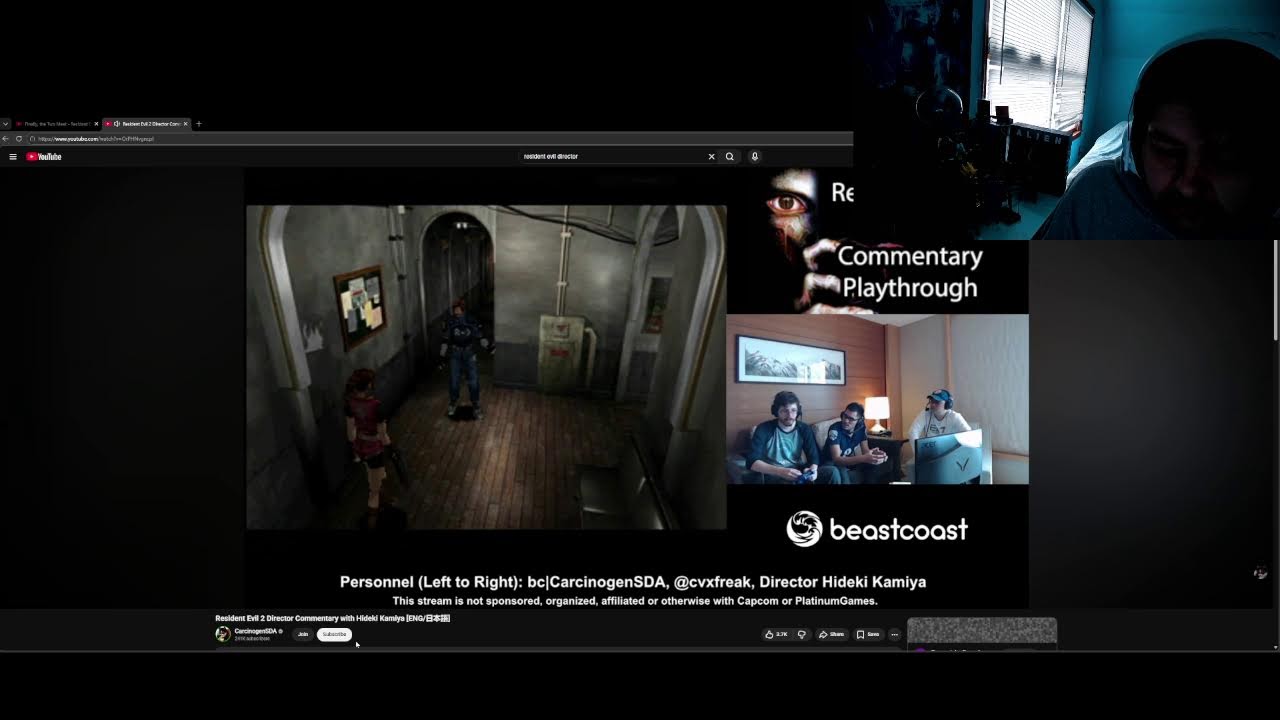This screenshot has height=720, width=1280.
Task: Dislike the video with thumbs-down
Action: pyautogui.click(x=802, y=634)
